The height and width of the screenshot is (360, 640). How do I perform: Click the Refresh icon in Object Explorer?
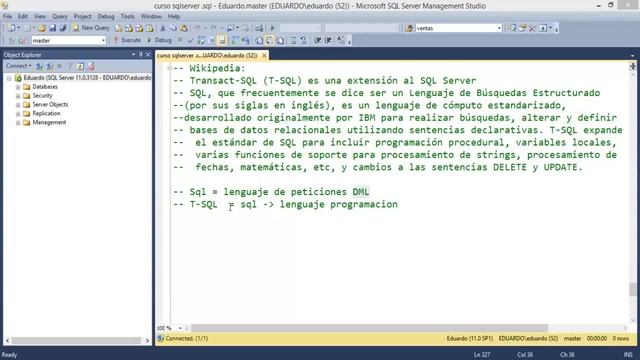(x=80, y=66)
